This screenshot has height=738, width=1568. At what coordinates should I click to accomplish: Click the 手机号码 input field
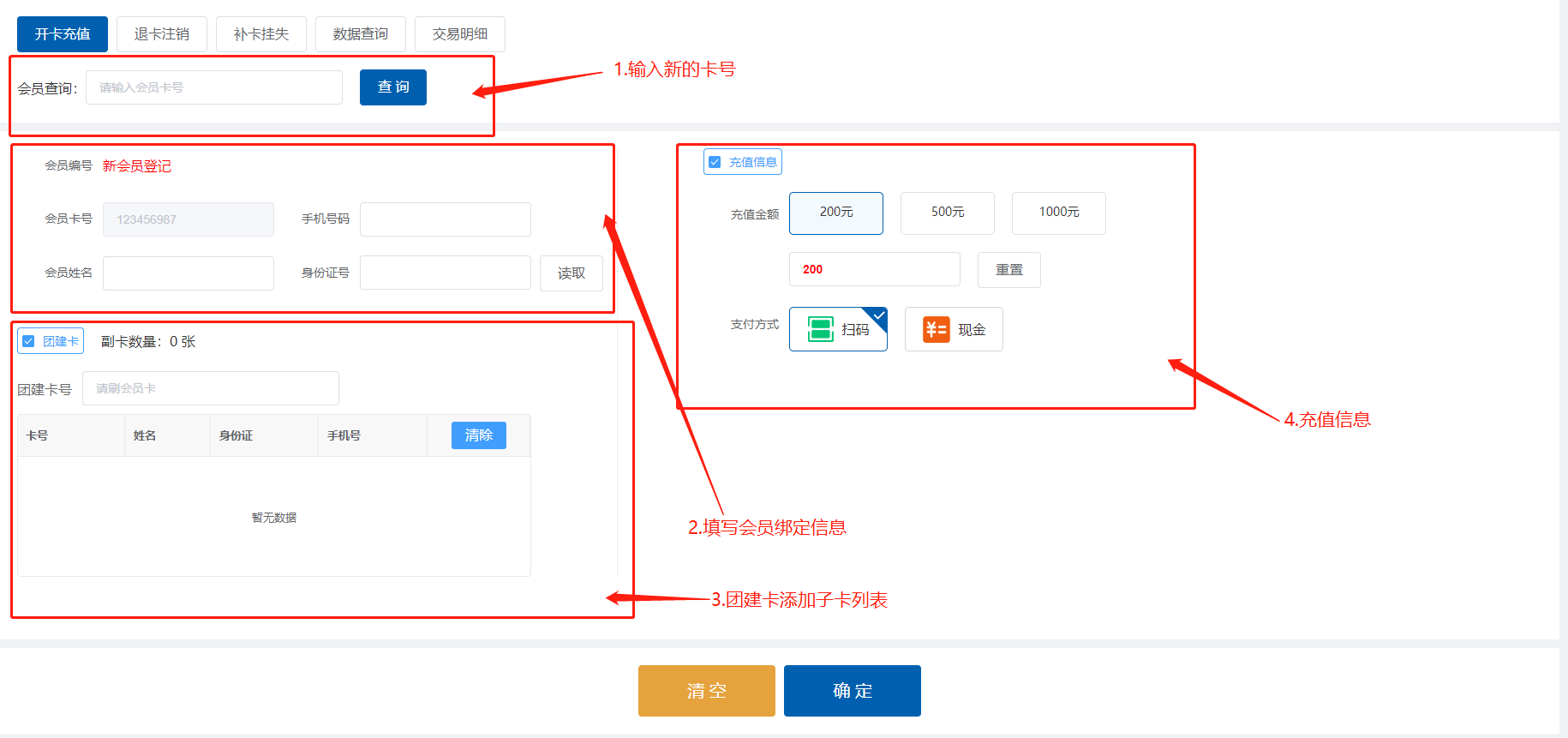pos(446,219)
